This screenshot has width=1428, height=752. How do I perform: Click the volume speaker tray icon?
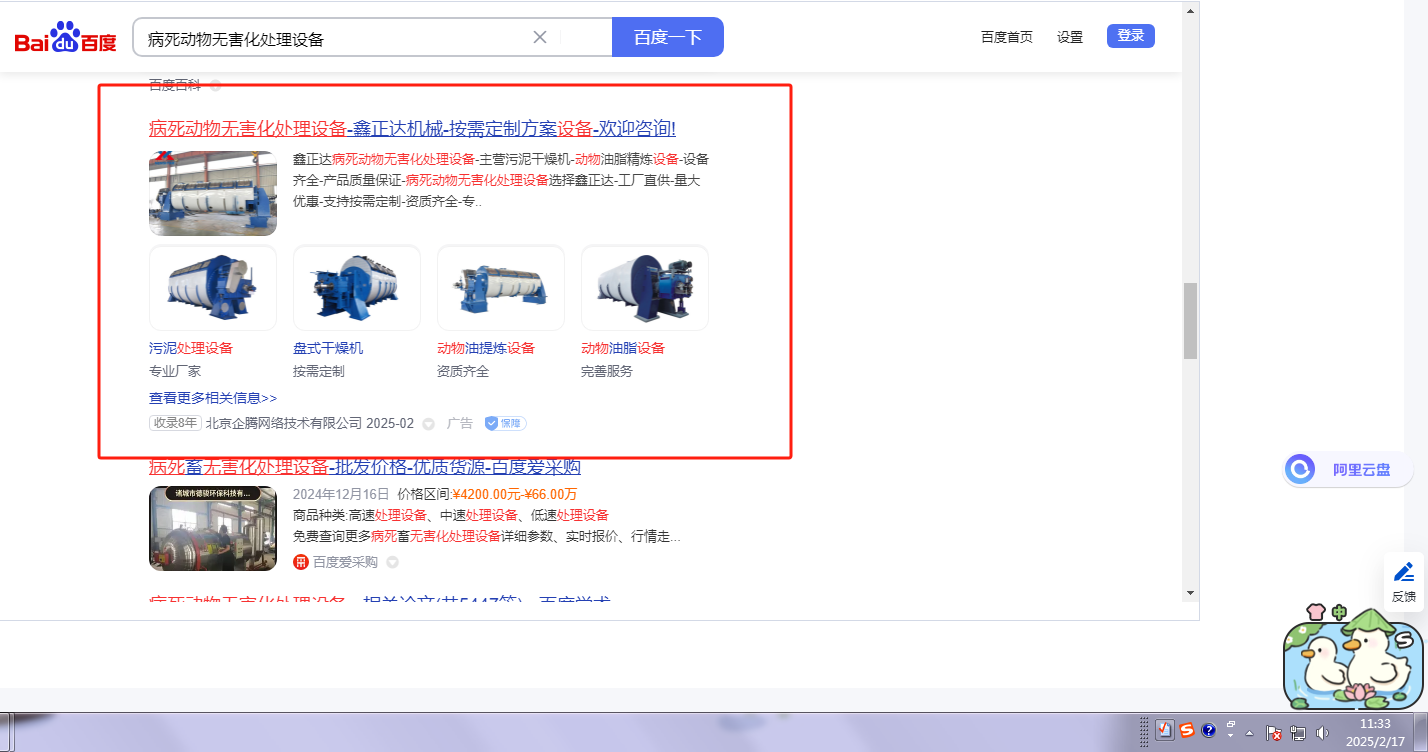pyautogui.click(x=1322, y=733)
